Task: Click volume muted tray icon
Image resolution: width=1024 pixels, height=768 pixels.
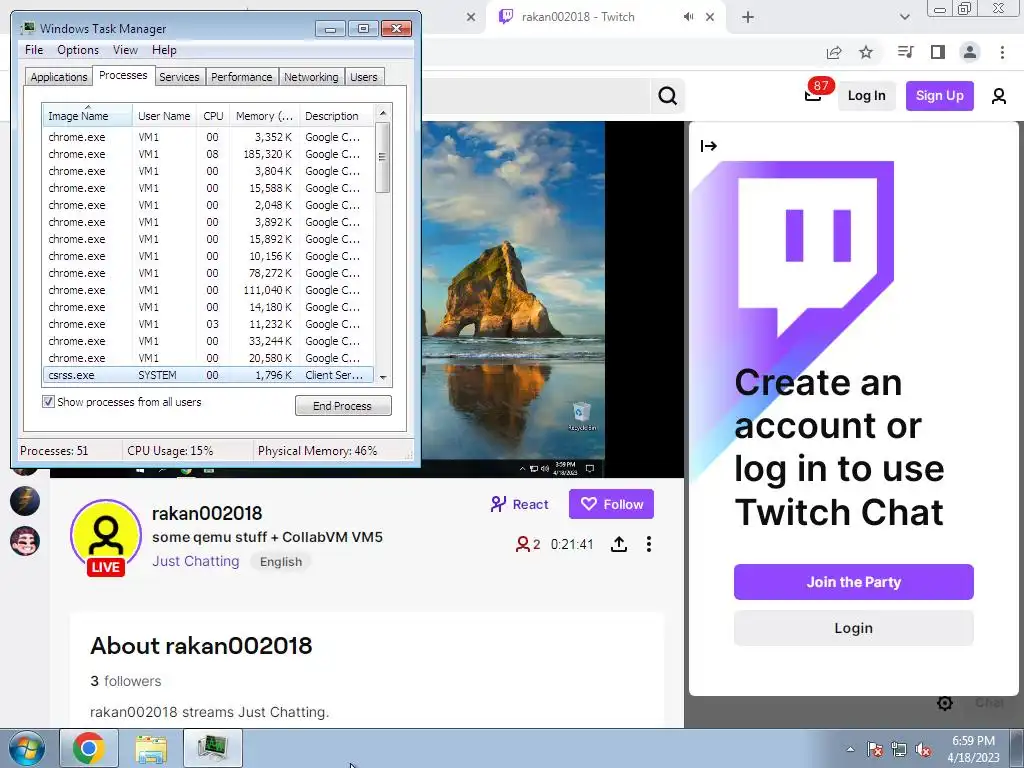Action: pos(923,749)
